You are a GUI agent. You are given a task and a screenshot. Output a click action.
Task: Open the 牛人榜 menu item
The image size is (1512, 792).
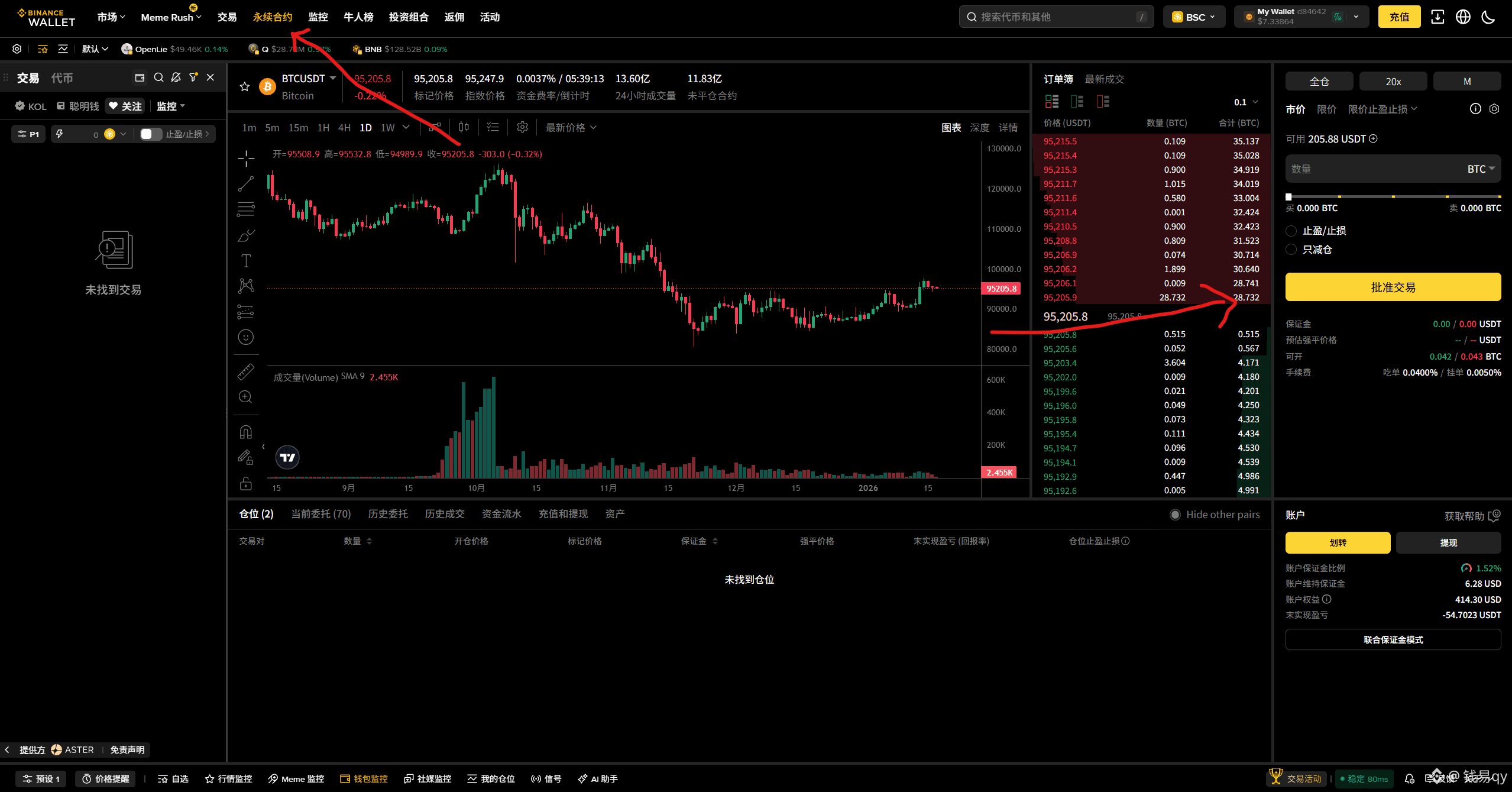(358, 17)
